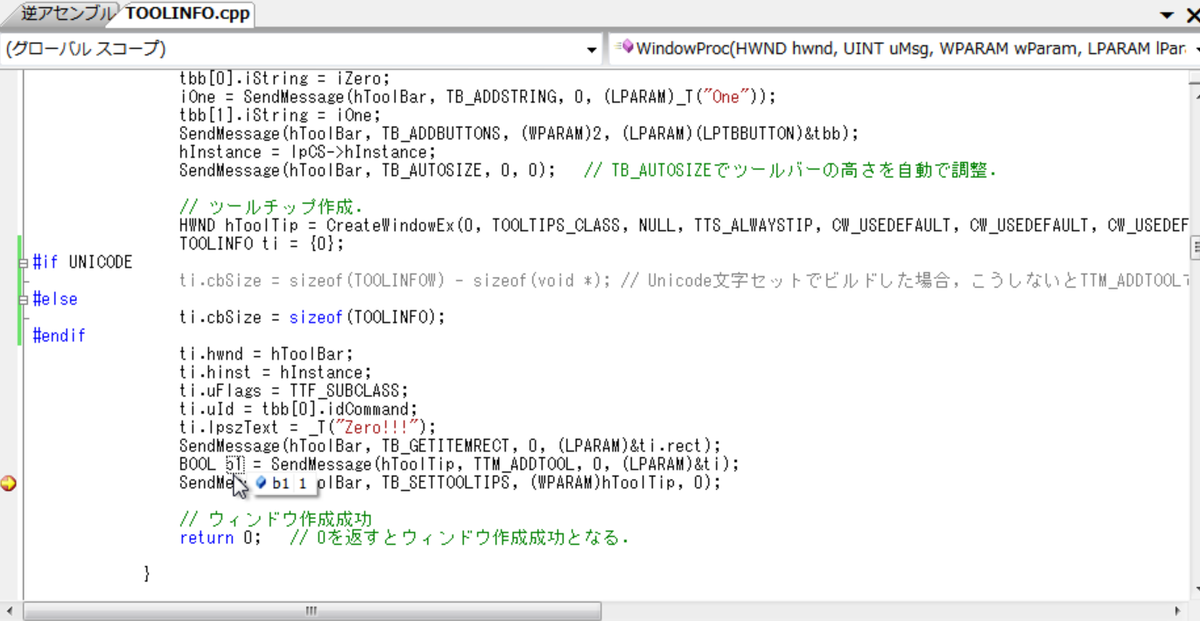Click the line hInstance = lpCS->hInstance;

click(308, 152)
